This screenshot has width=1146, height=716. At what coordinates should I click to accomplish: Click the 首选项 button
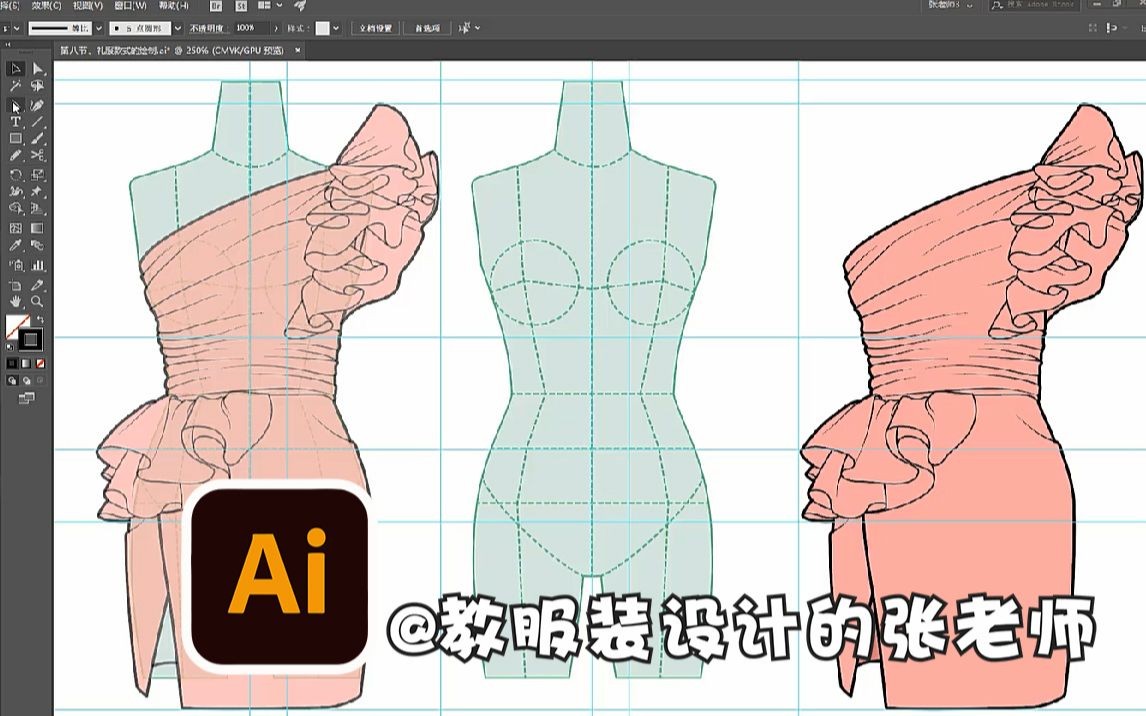429,28
